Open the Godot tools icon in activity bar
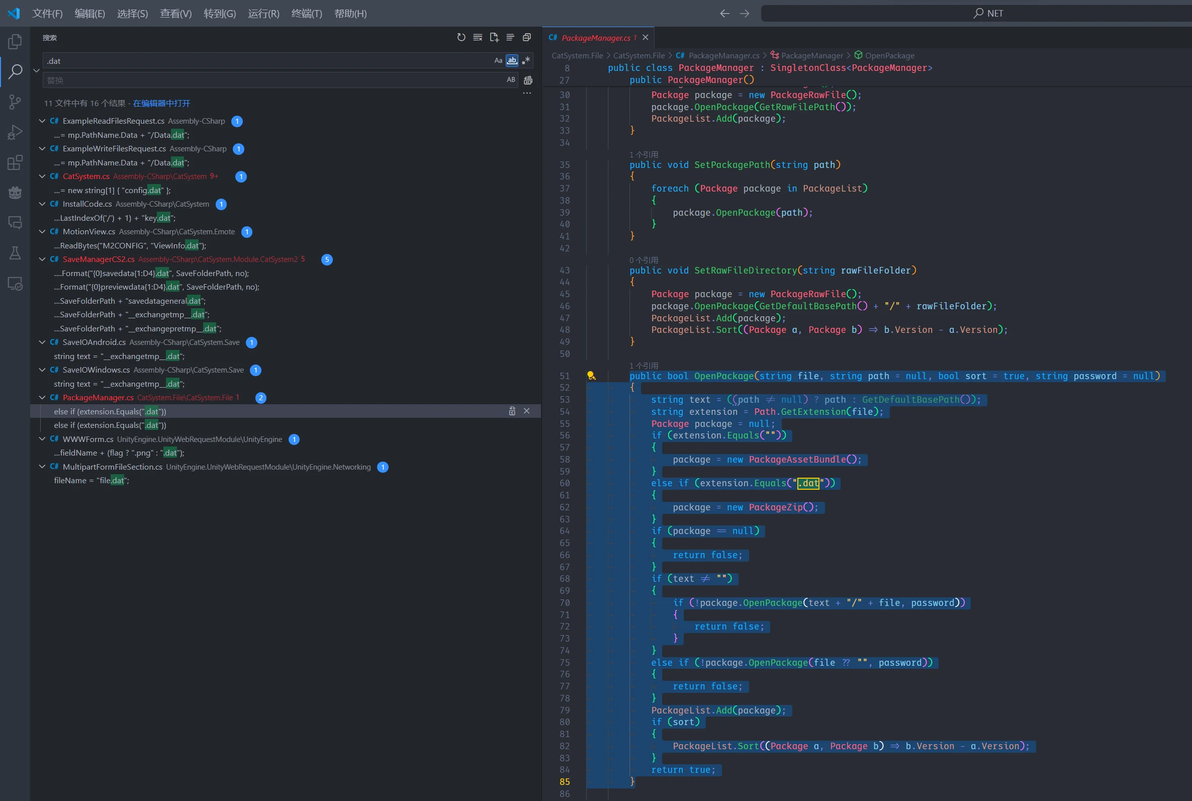1192x801 pixels. point(14,192)
